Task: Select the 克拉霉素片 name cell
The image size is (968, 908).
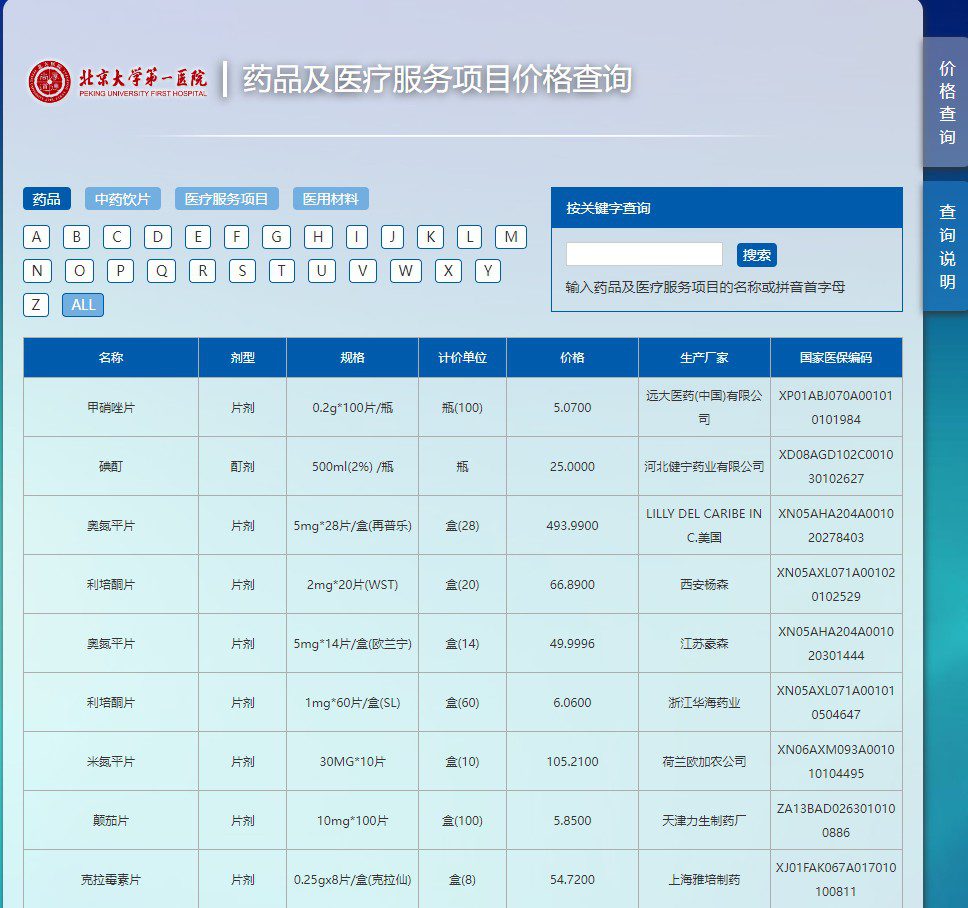Action: [111, 880]
